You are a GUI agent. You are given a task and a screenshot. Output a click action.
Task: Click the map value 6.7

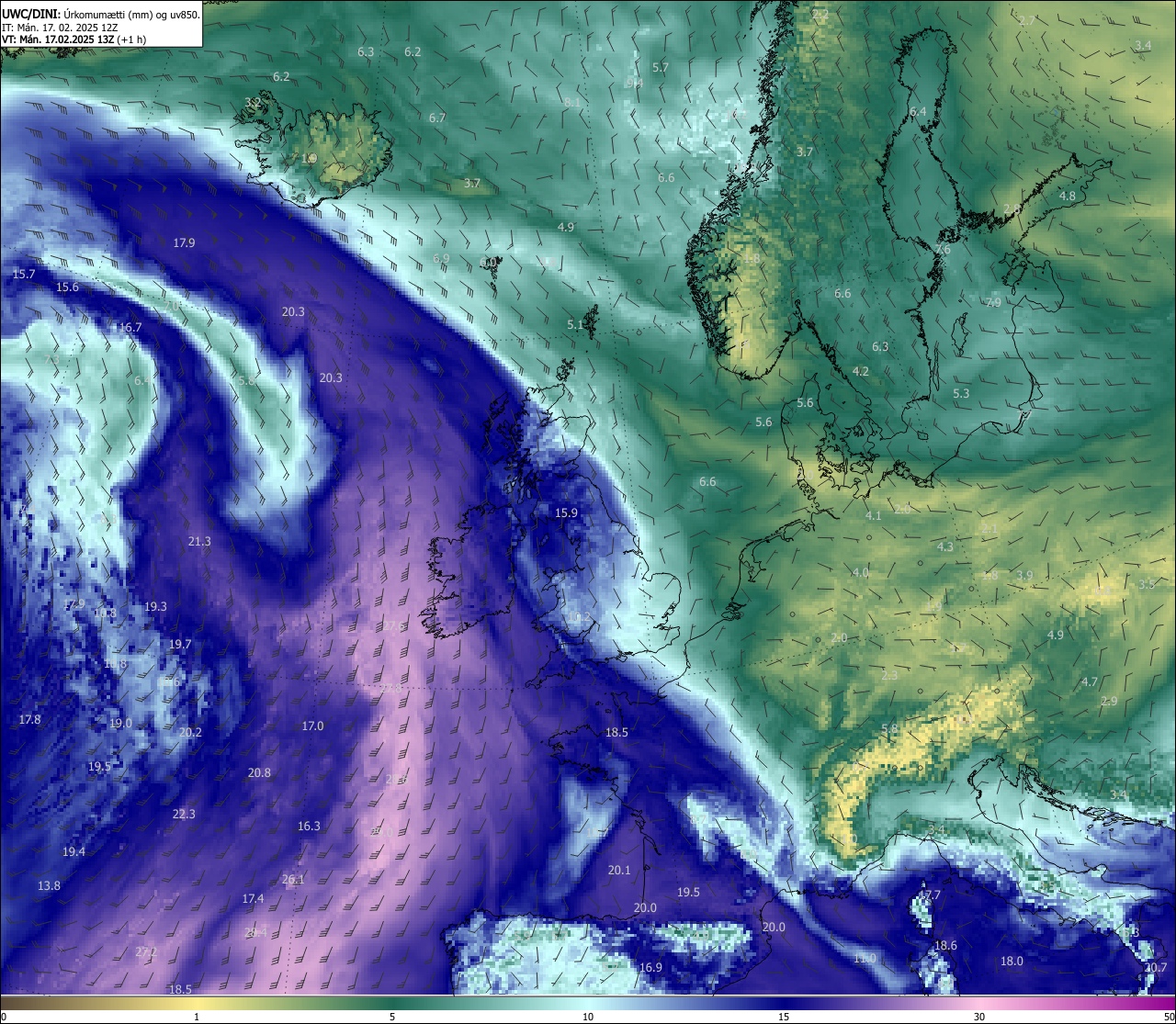coord(437,118)
